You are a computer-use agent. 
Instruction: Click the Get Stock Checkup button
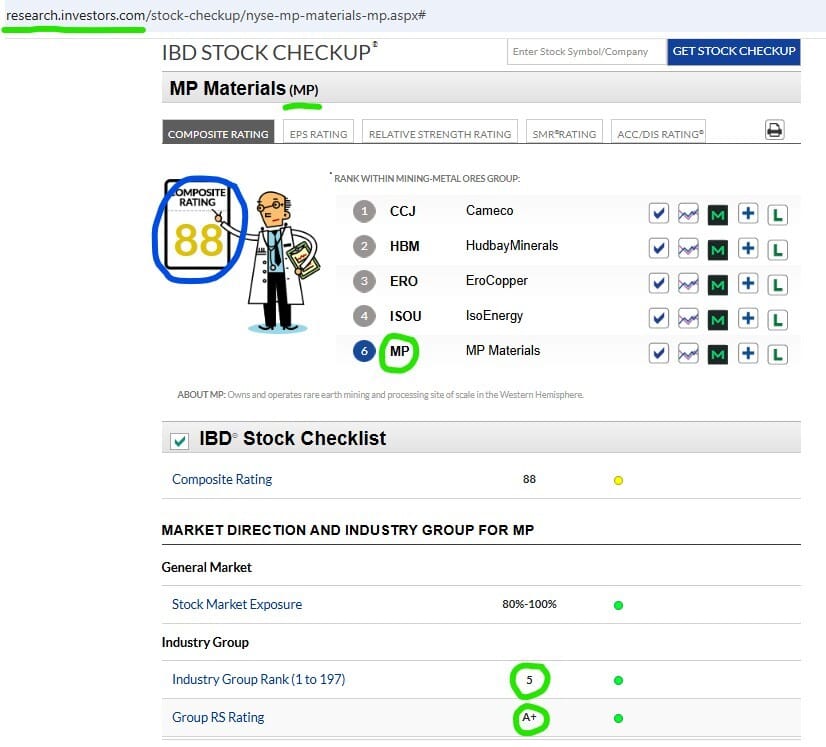[734, 52]
